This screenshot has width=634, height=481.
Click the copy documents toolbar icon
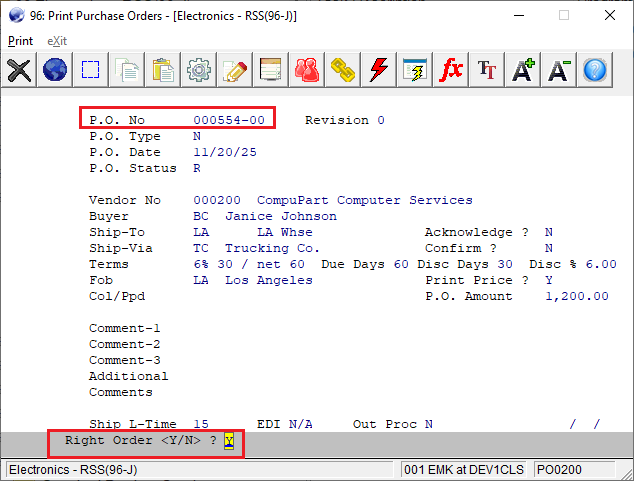pyautogui.click(x=127, y=70)
